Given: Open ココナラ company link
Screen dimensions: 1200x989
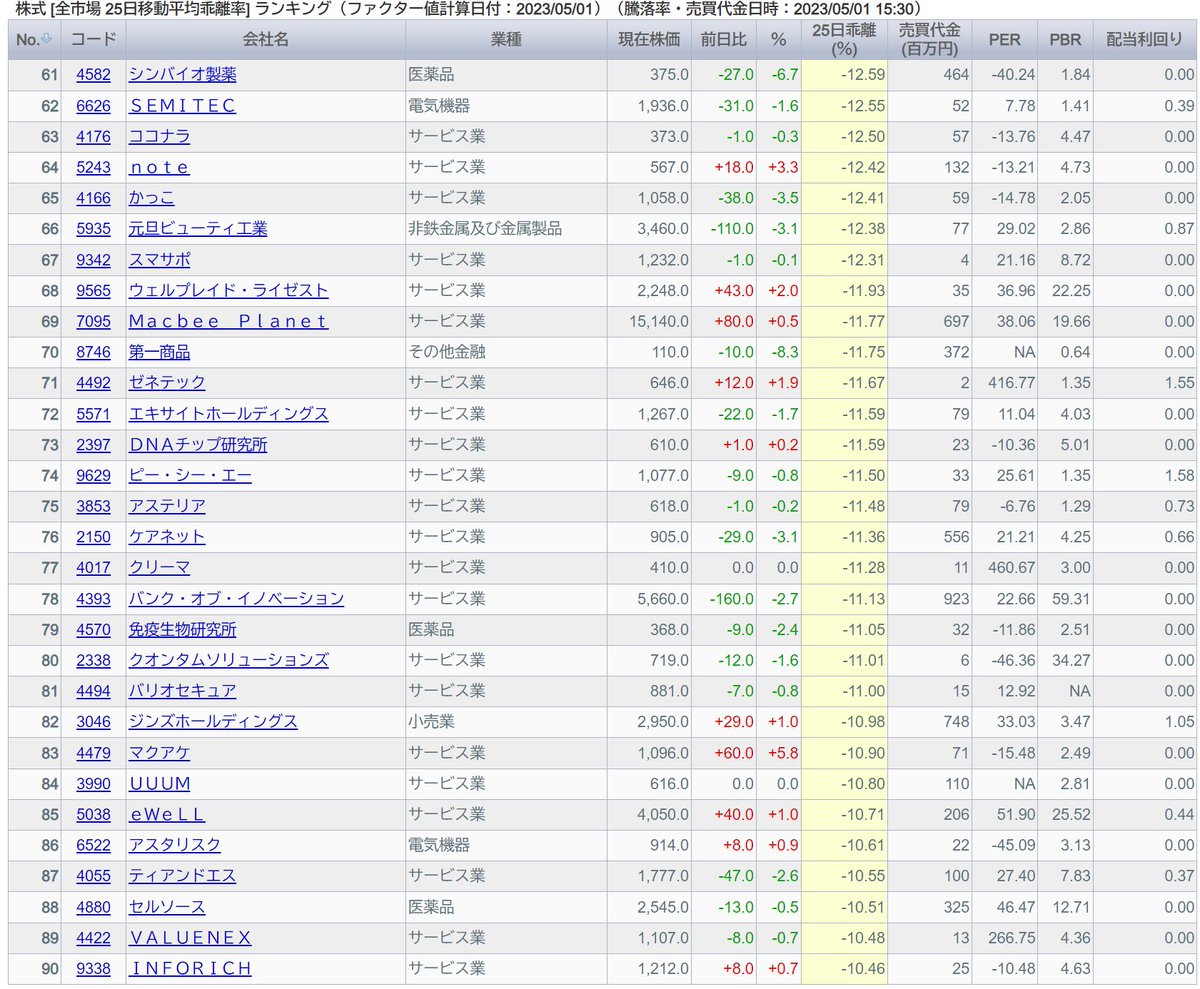Looking at the screenshot, I should (x=159, y=137).
